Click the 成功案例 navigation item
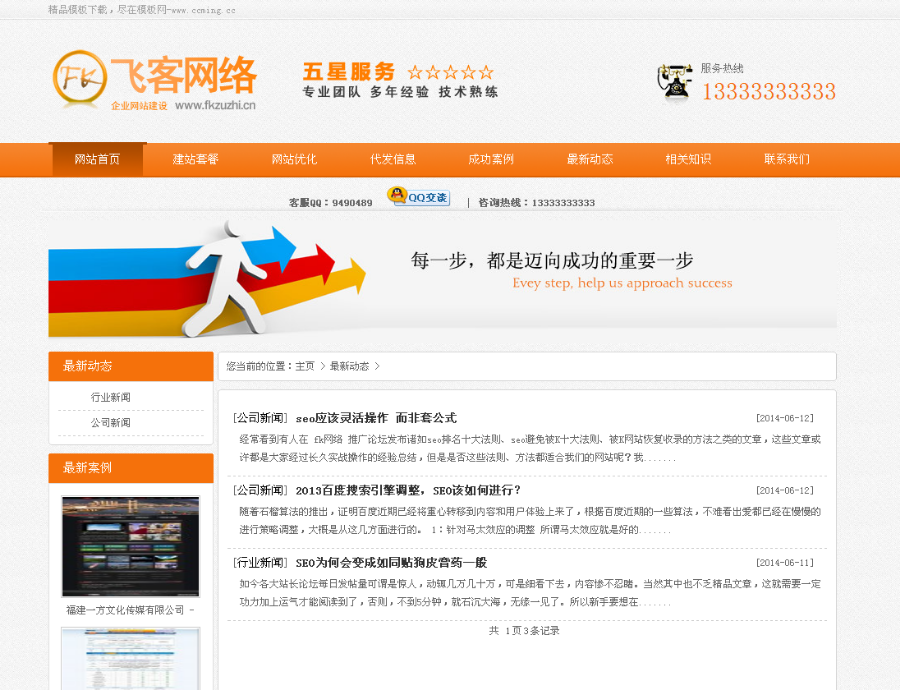This screenshot has width=900, height=690. click(x=490, y=159)
